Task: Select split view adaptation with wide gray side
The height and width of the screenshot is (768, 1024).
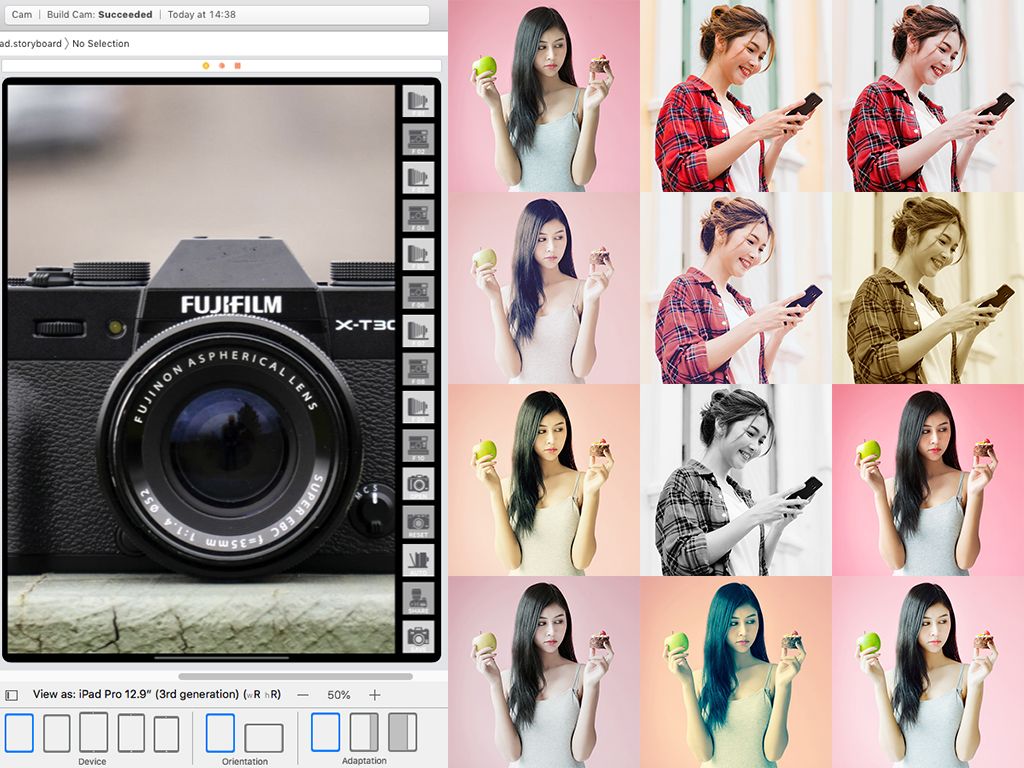Action: point(403,732)
